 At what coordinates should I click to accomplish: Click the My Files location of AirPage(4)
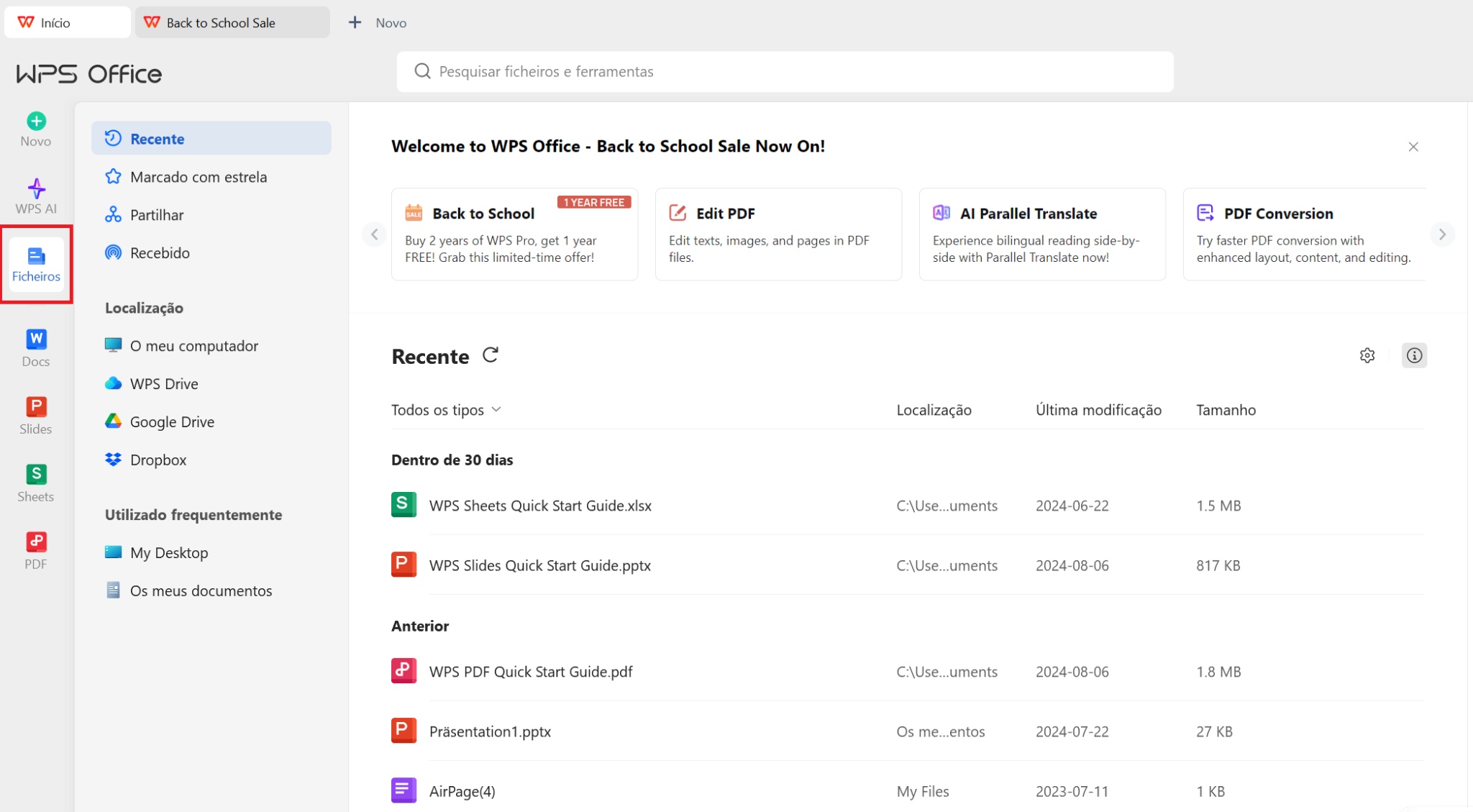pos(923,791)
